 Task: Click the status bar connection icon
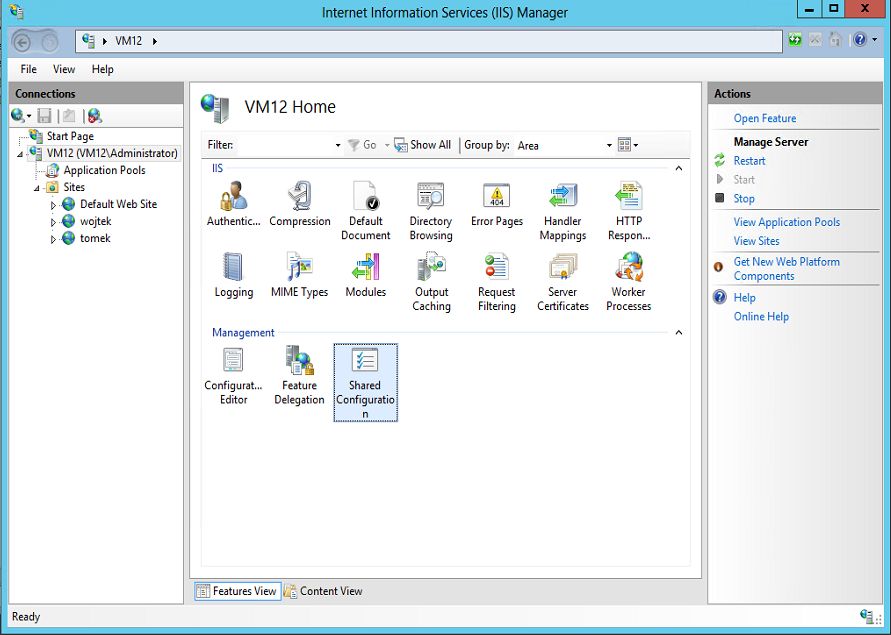pyautogui.click(x=867, y=617)
